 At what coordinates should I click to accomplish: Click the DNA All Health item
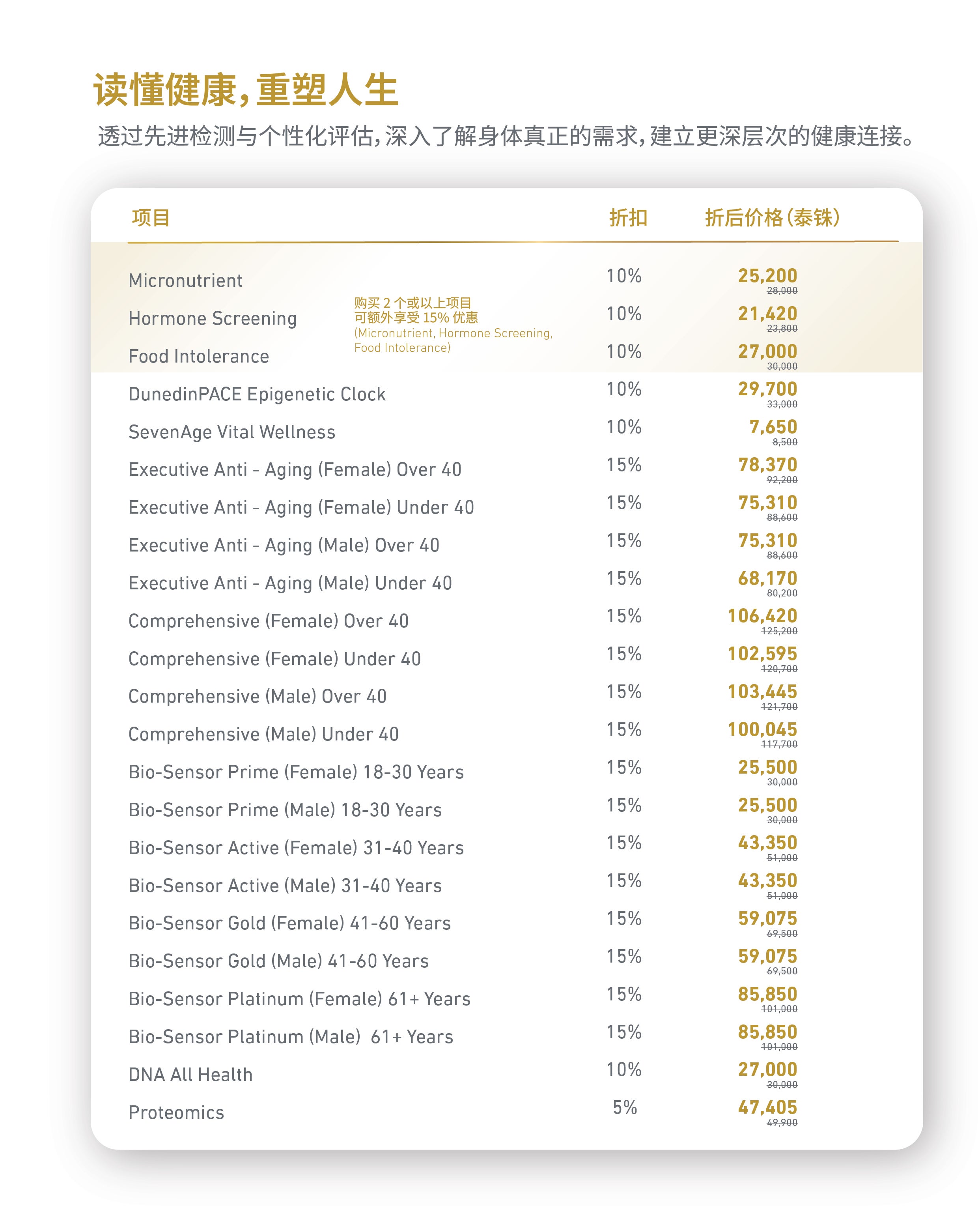[190, 1075]
